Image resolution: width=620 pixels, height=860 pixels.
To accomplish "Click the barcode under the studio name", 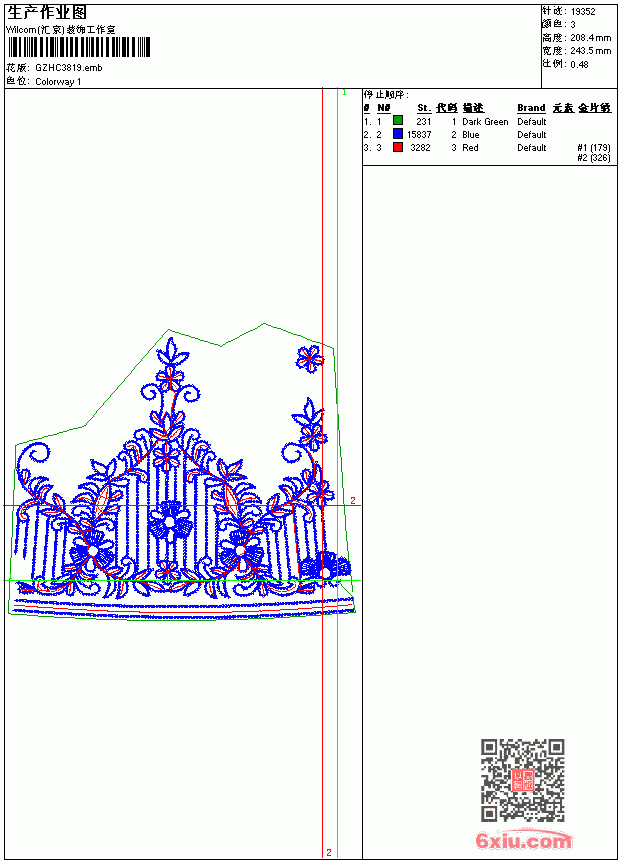I will pos(78,47).
